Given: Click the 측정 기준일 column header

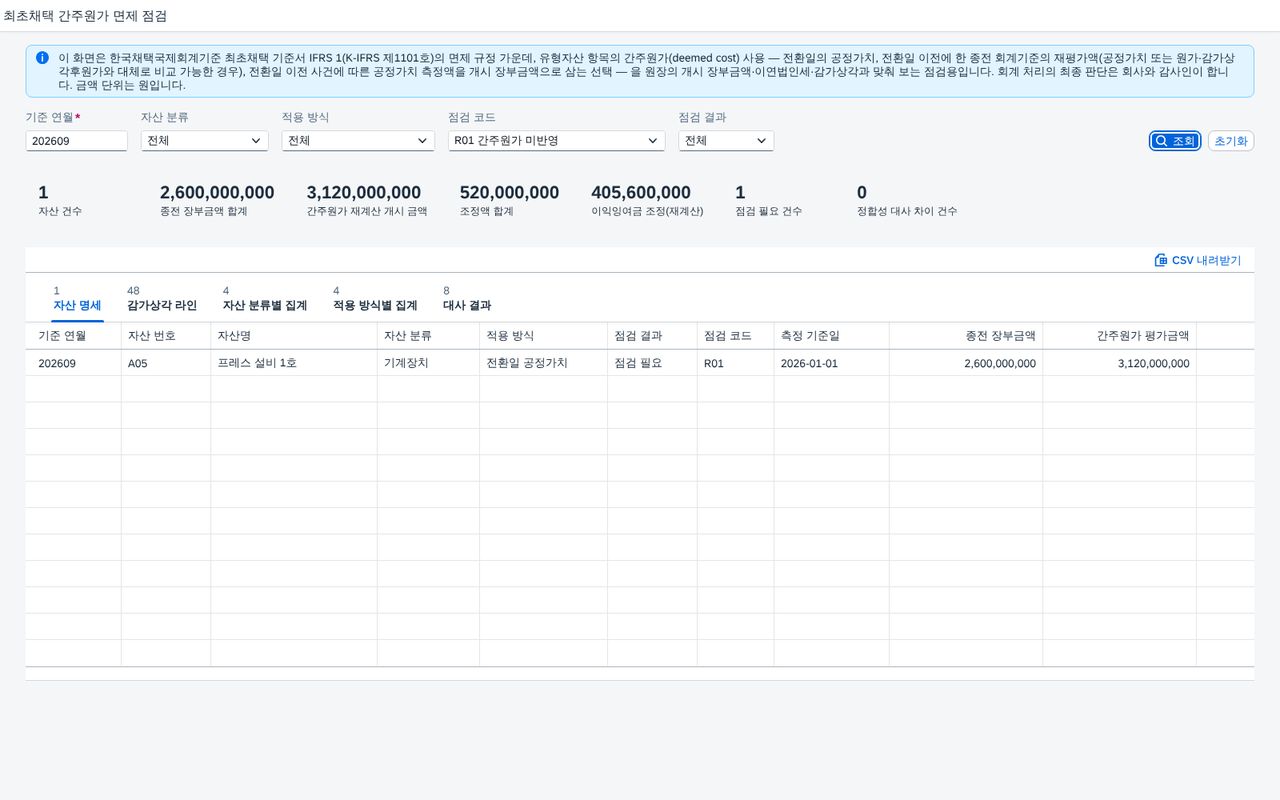Looking at the screenshot, I should [832, 336].
